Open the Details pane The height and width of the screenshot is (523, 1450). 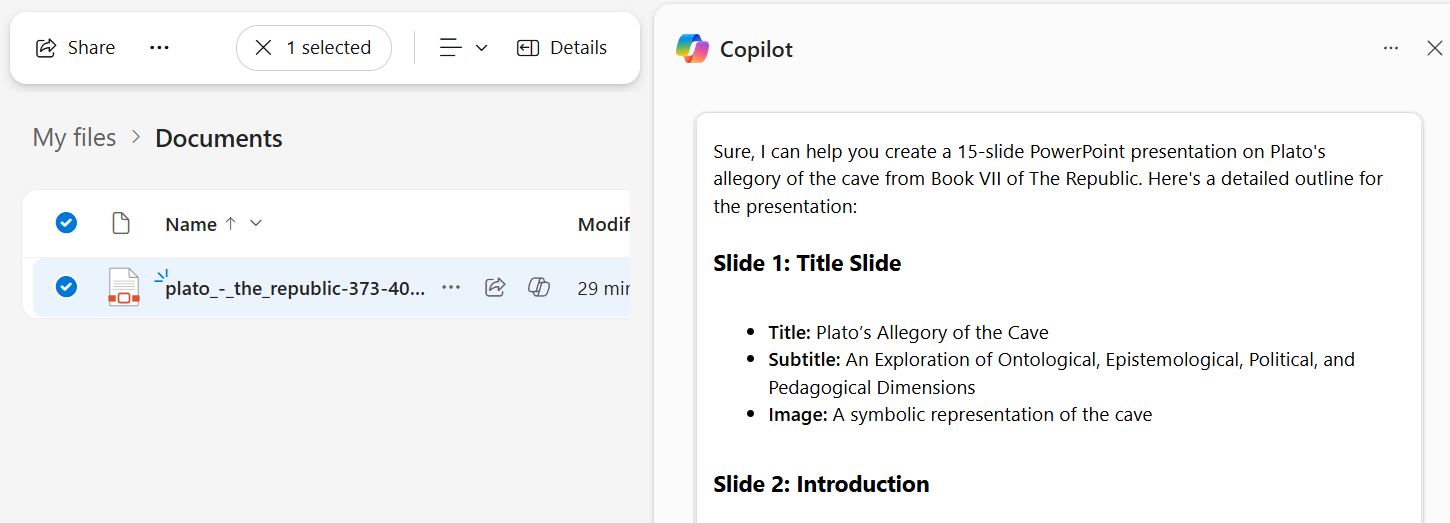pos(562,48)
